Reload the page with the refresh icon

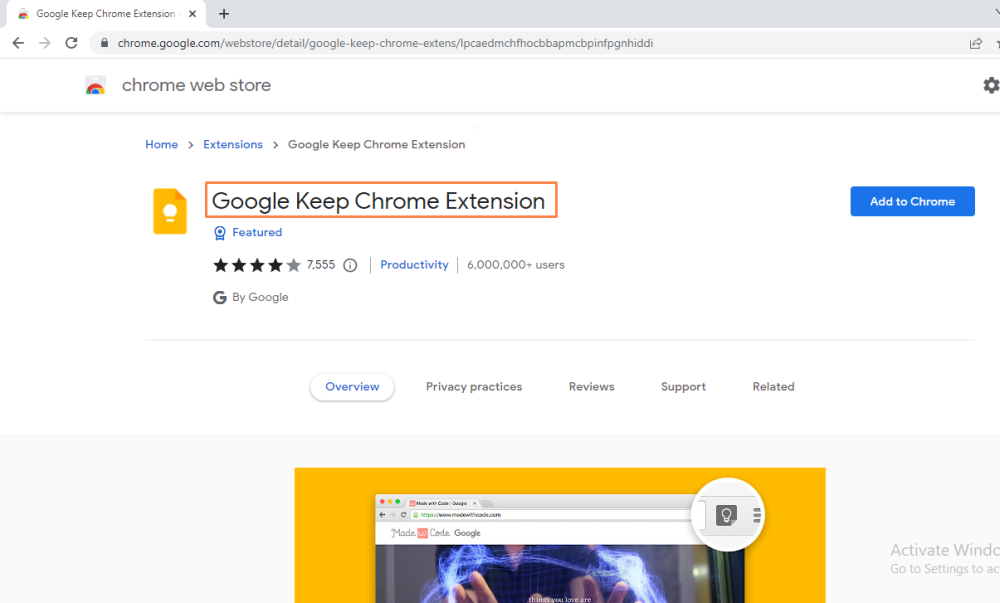(x=71, y=43)
